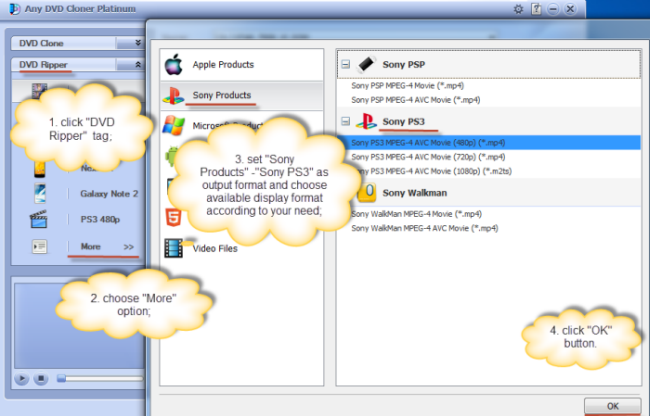Click the Any DVD Cloner app logo
This screenshot has height=416, width=650.
(15, 9)
